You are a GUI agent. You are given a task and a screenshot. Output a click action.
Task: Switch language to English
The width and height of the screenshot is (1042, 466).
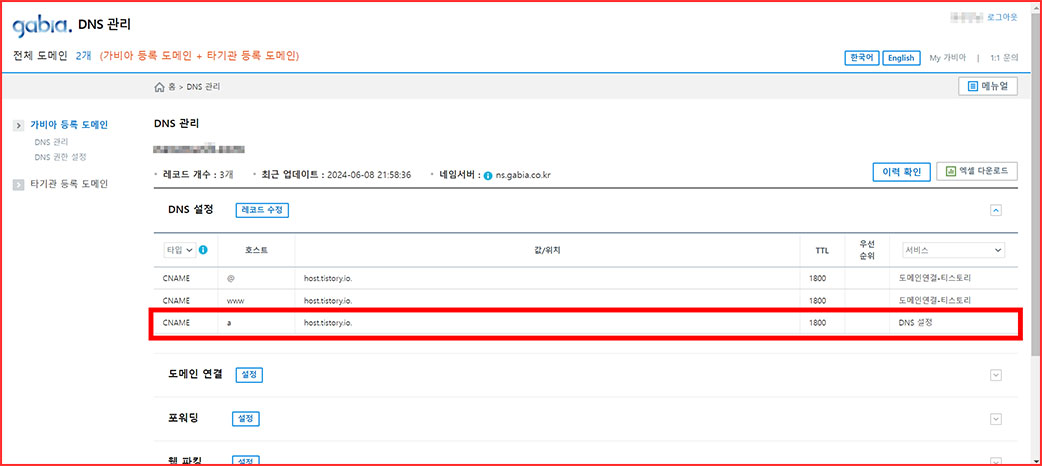tap(901, 58)
